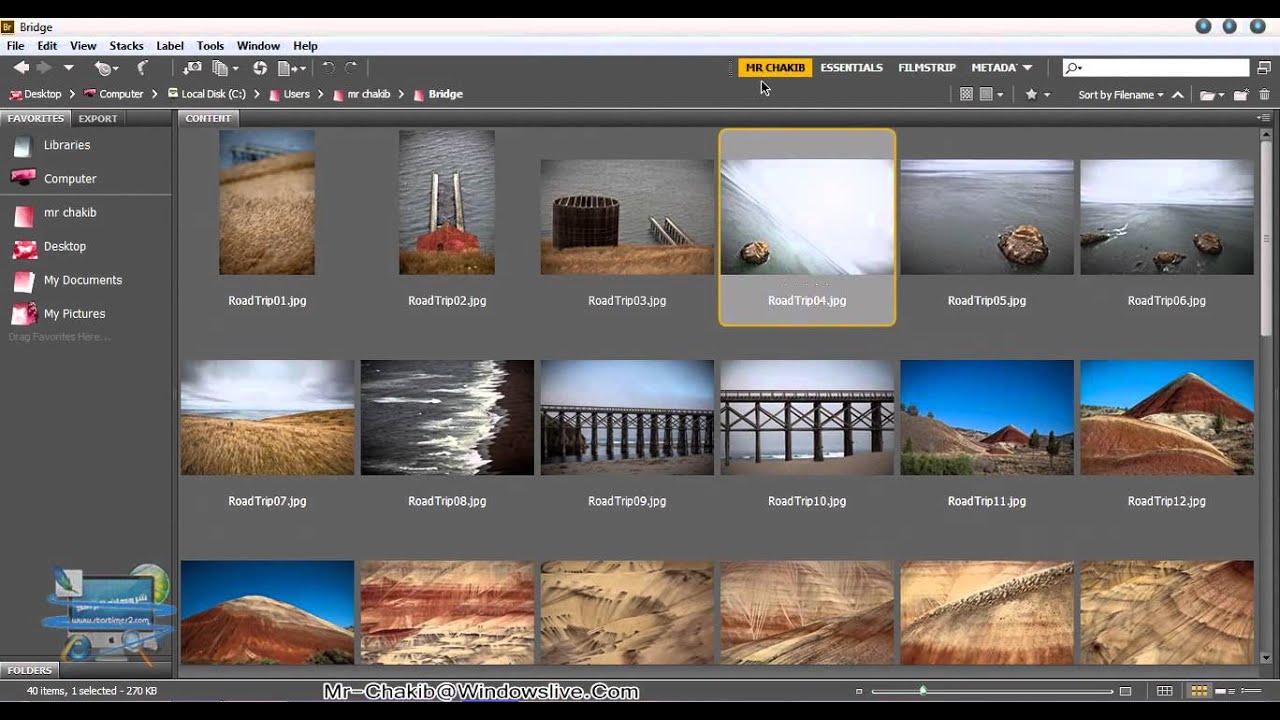Click the trash delete item icon
The width and height of the screenshot is (1280, 720).
(1264, 95)
